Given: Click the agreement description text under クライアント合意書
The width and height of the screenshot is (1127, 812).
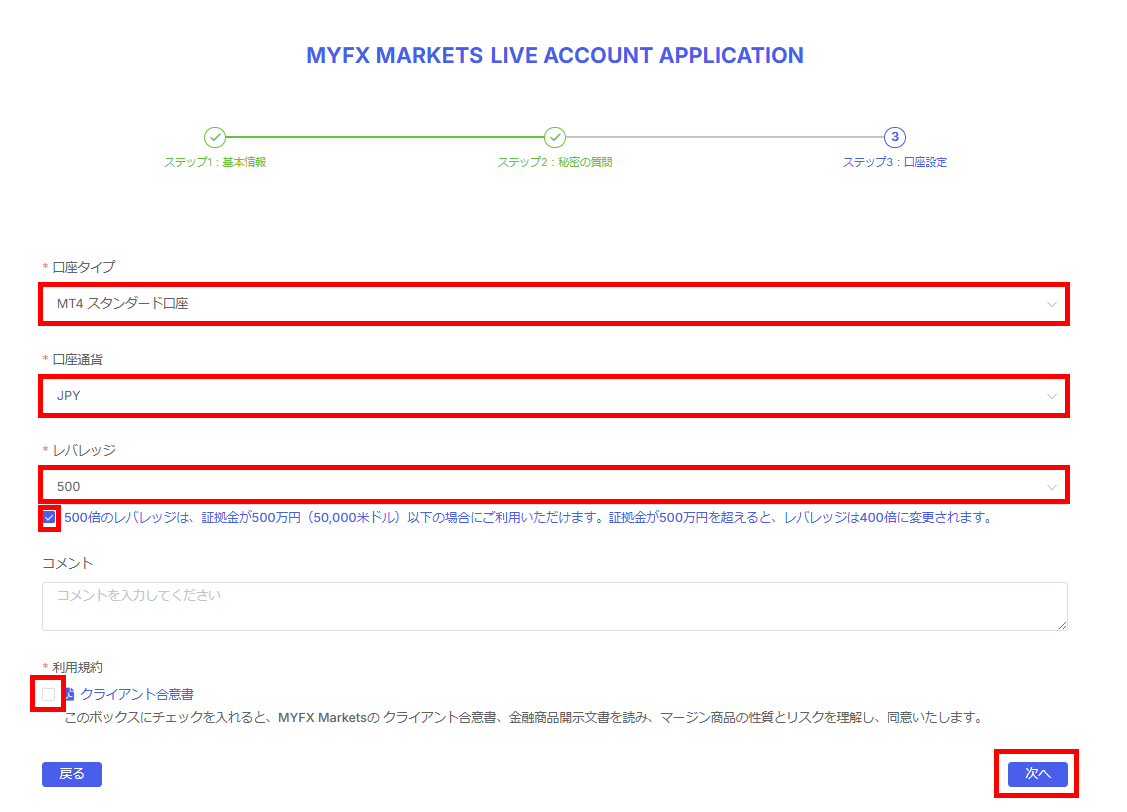Looking at the screenshot, I should (524, 717).
